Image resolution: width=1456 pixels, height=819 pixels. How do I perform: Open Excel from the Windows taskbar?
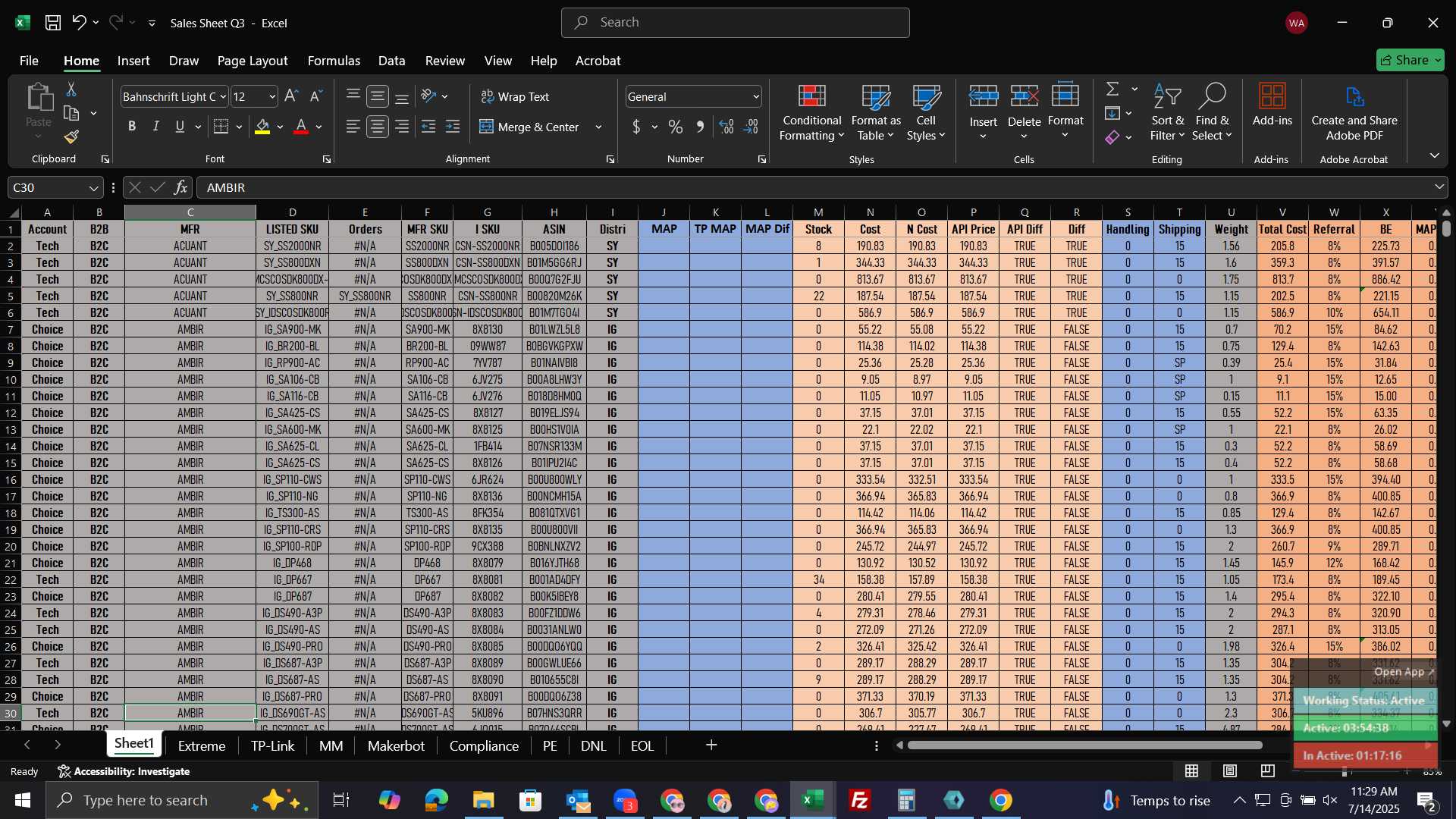(x=813, y=800)
